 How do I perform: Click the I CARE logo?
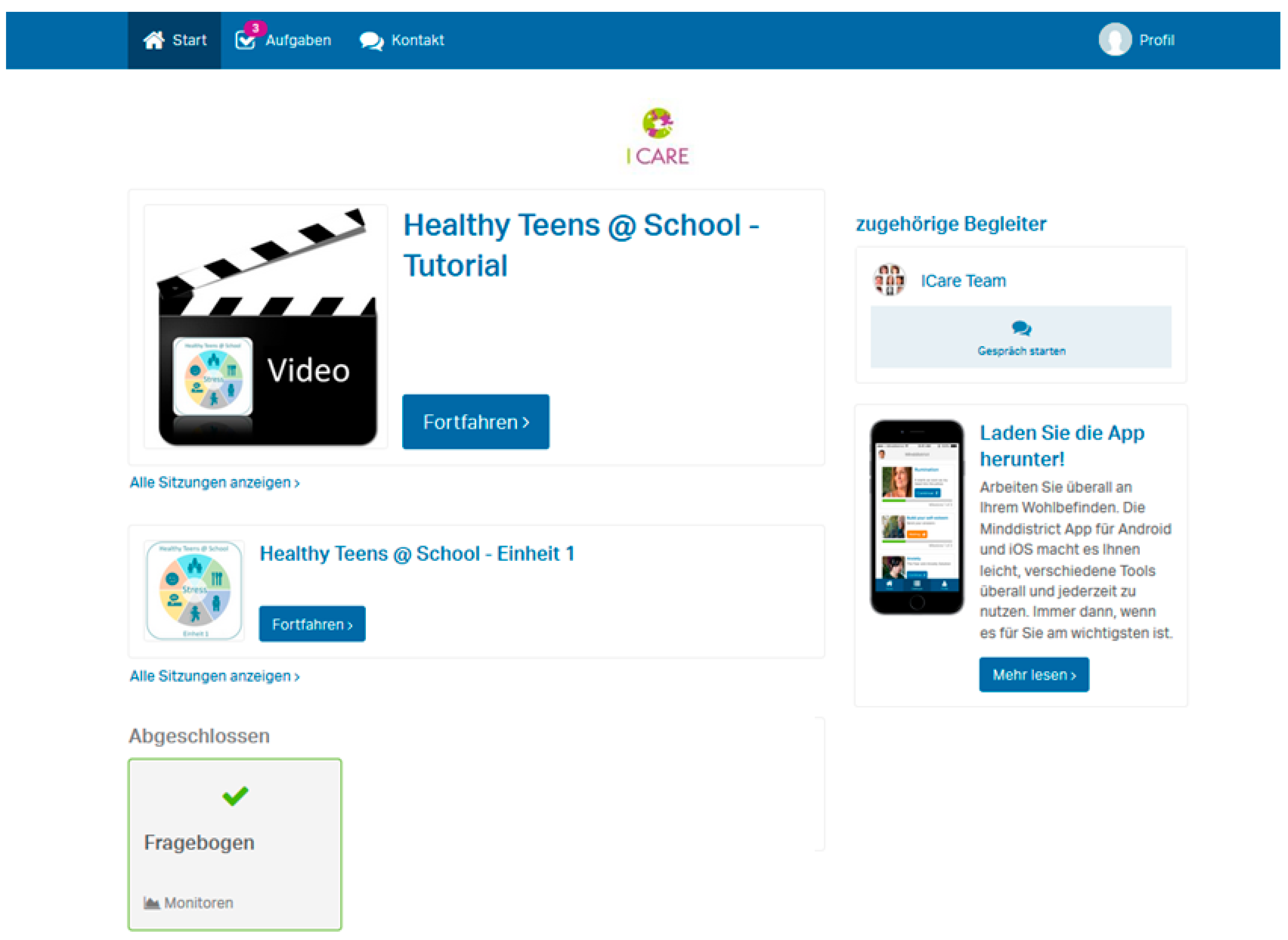click(x=657, y=137)
